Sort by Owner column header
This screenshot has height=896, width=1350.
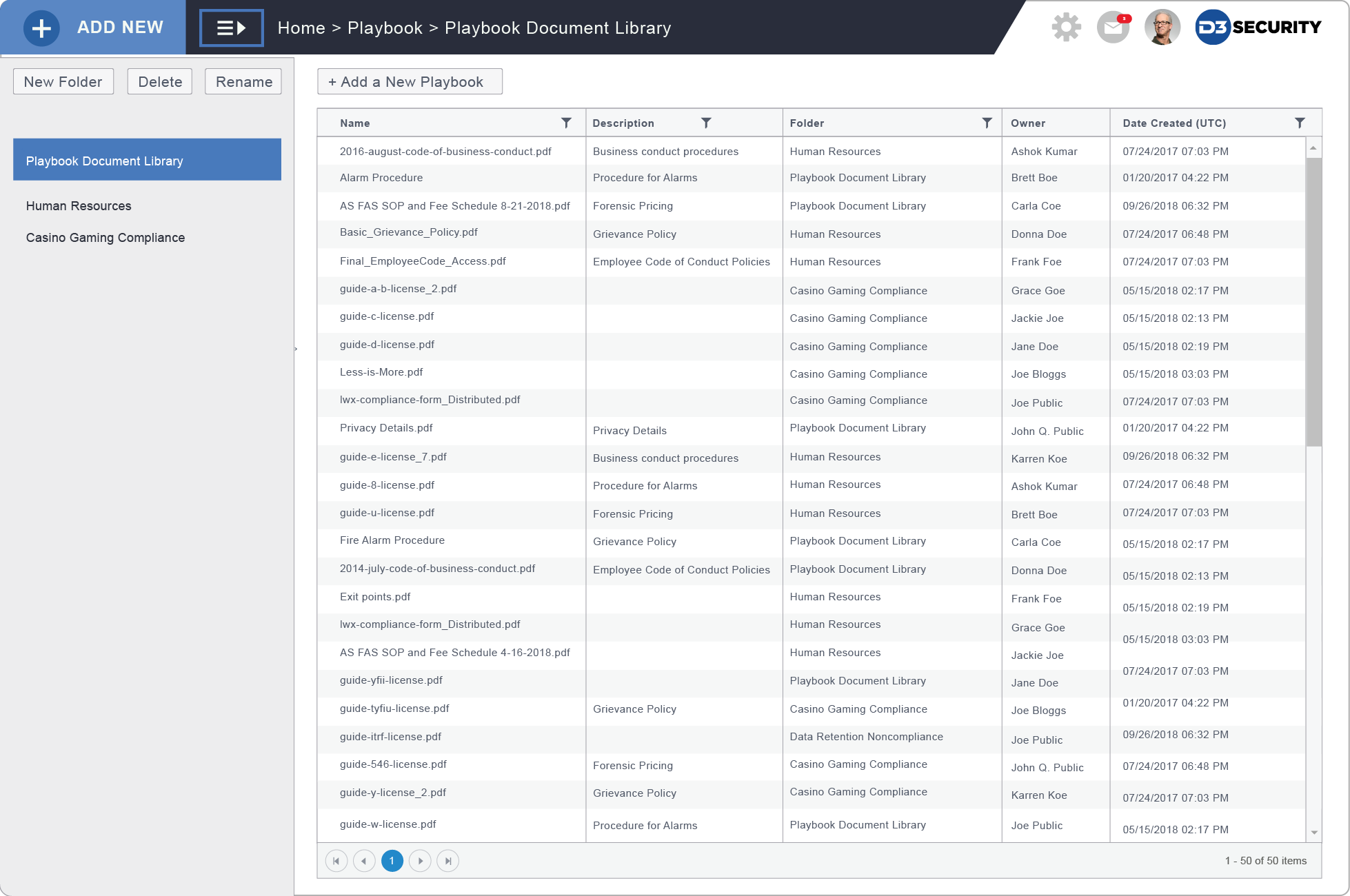(1028, 123)
